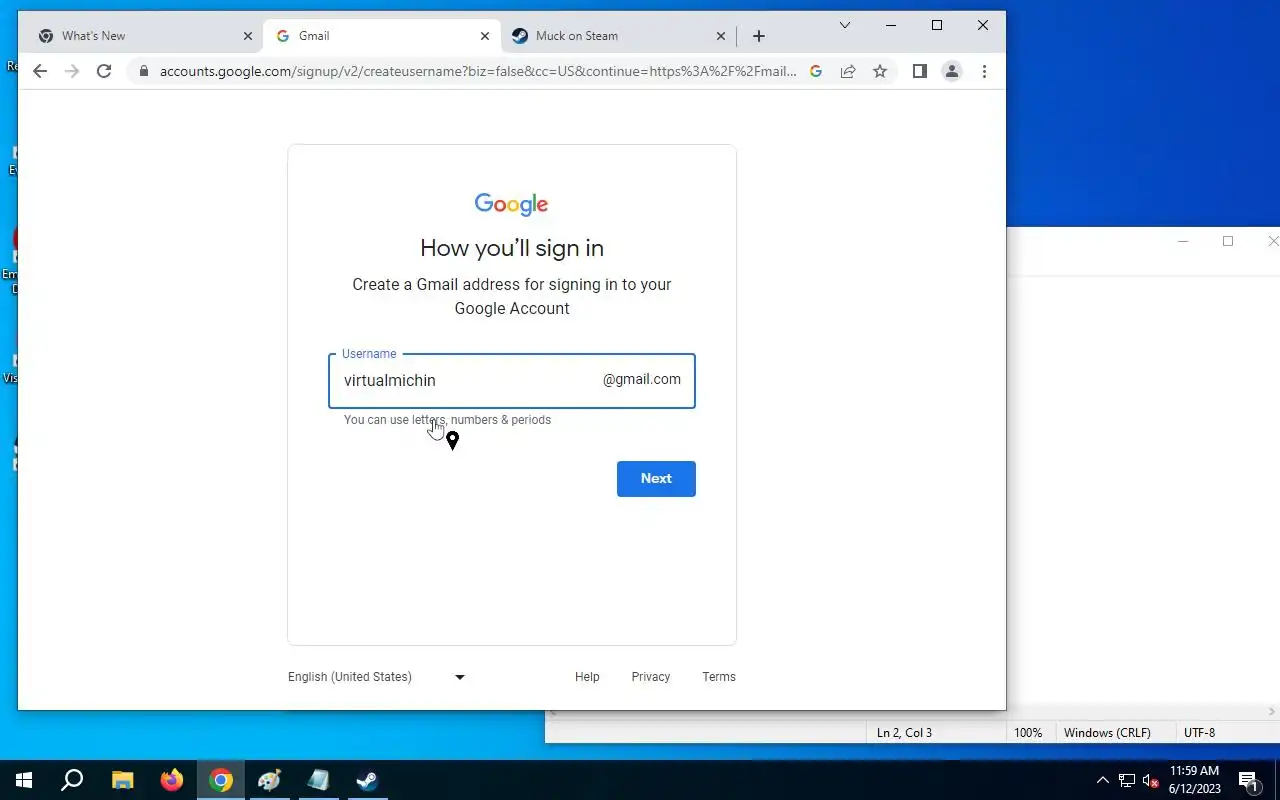The image size is (1280, 800).
Task: Click the network tray icon
Action: tap(1127, 780)
